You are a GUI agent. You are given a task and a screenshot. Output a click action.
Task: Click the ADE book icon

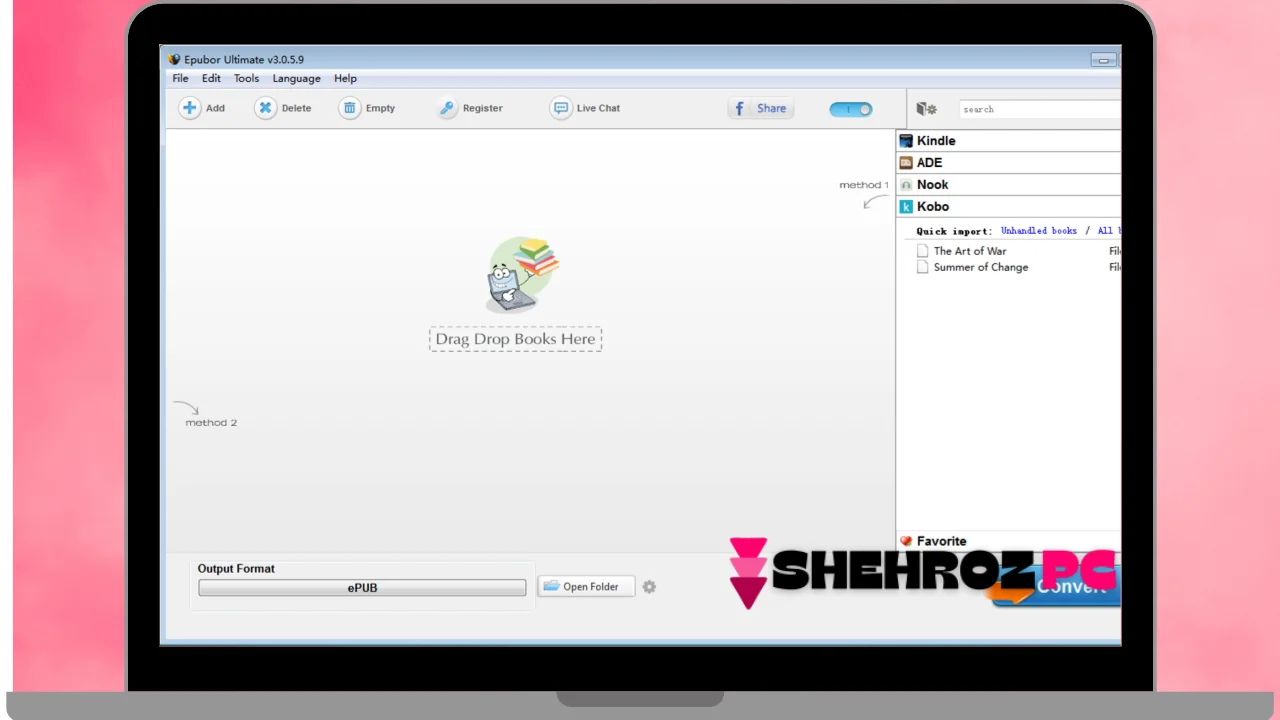click(906, 163)
